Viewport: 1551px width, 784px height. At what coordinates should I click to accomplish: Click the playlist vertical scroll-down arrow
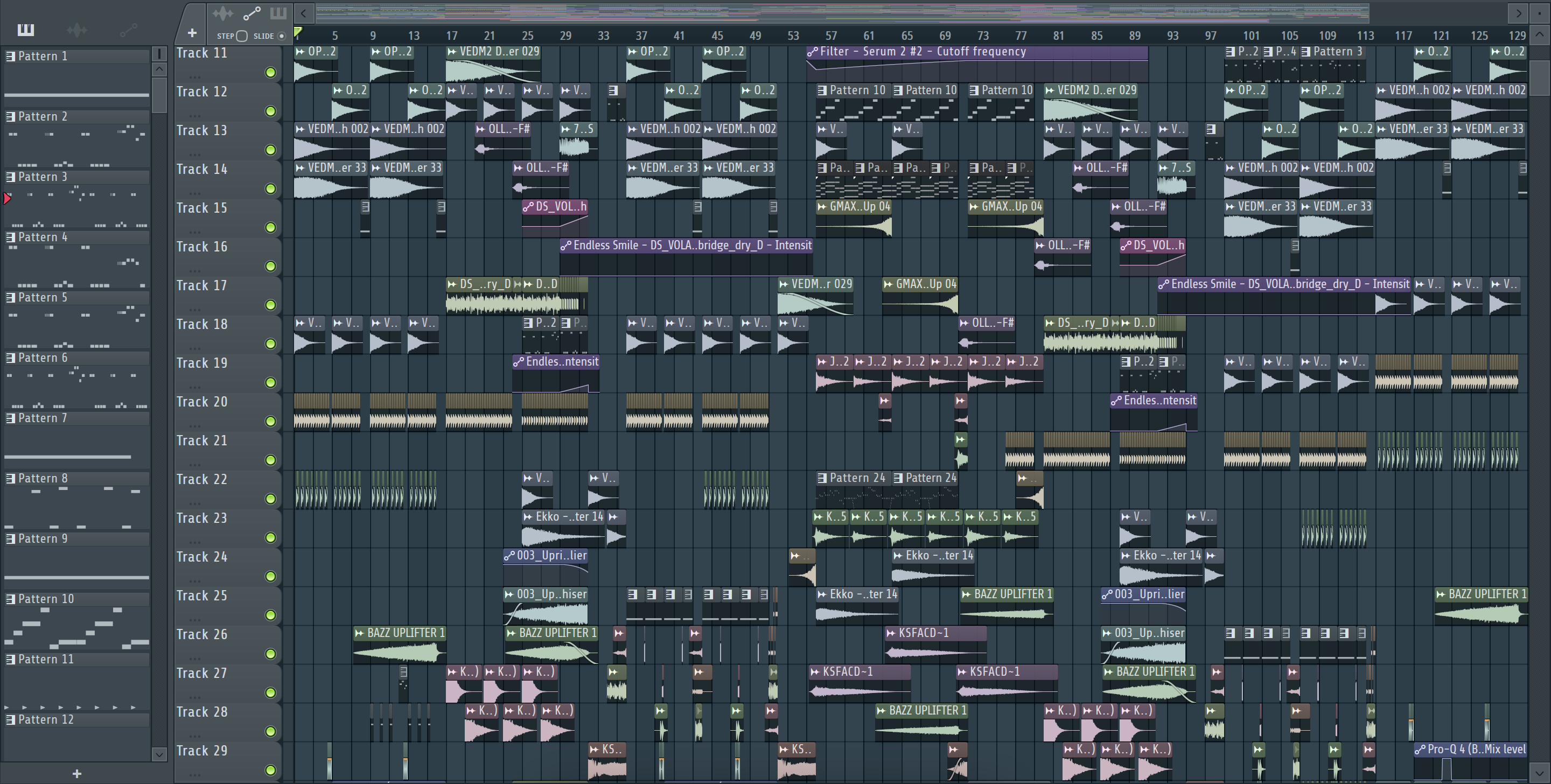[x=1539, y=773]
